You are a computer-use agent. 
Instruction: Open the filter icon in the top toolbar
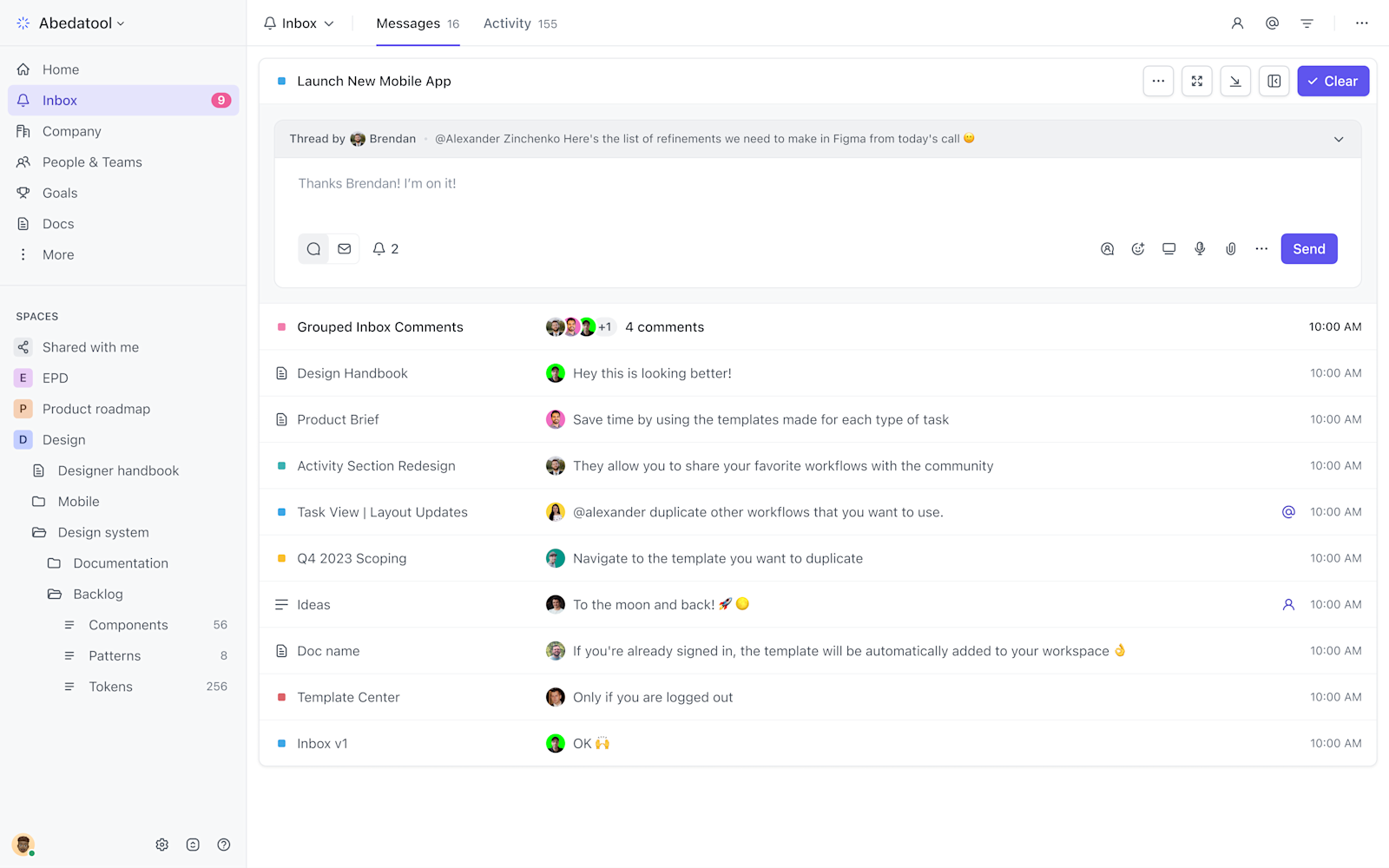point(1307,23)
